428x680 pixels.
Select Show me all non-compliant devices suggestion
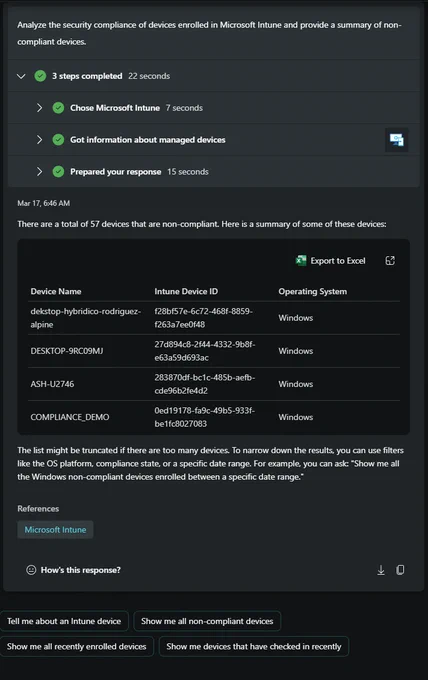coord(207,621)
